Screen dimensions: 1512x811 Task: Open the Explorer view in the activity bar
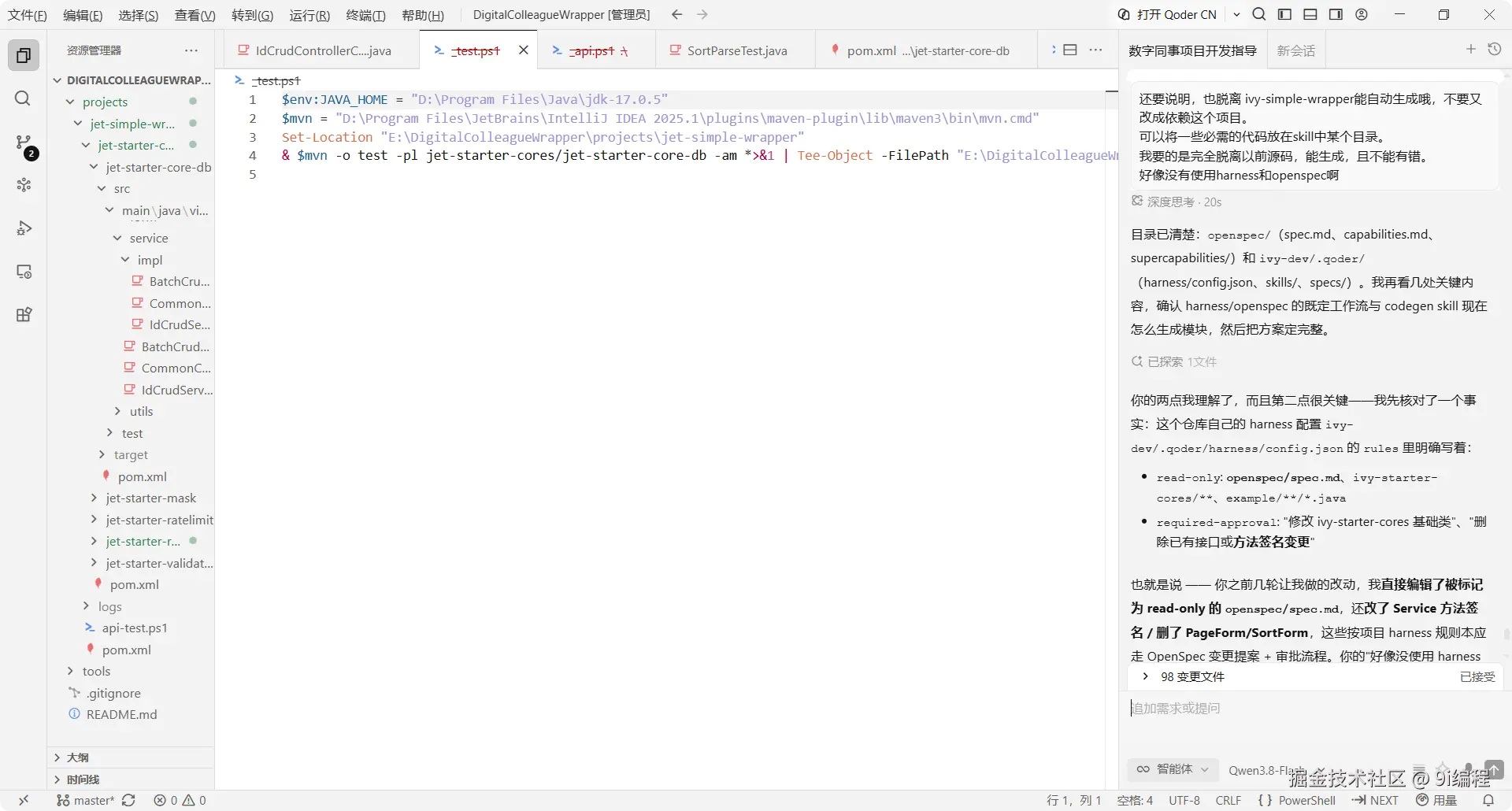pyautogui.click(x=24, y=55)
